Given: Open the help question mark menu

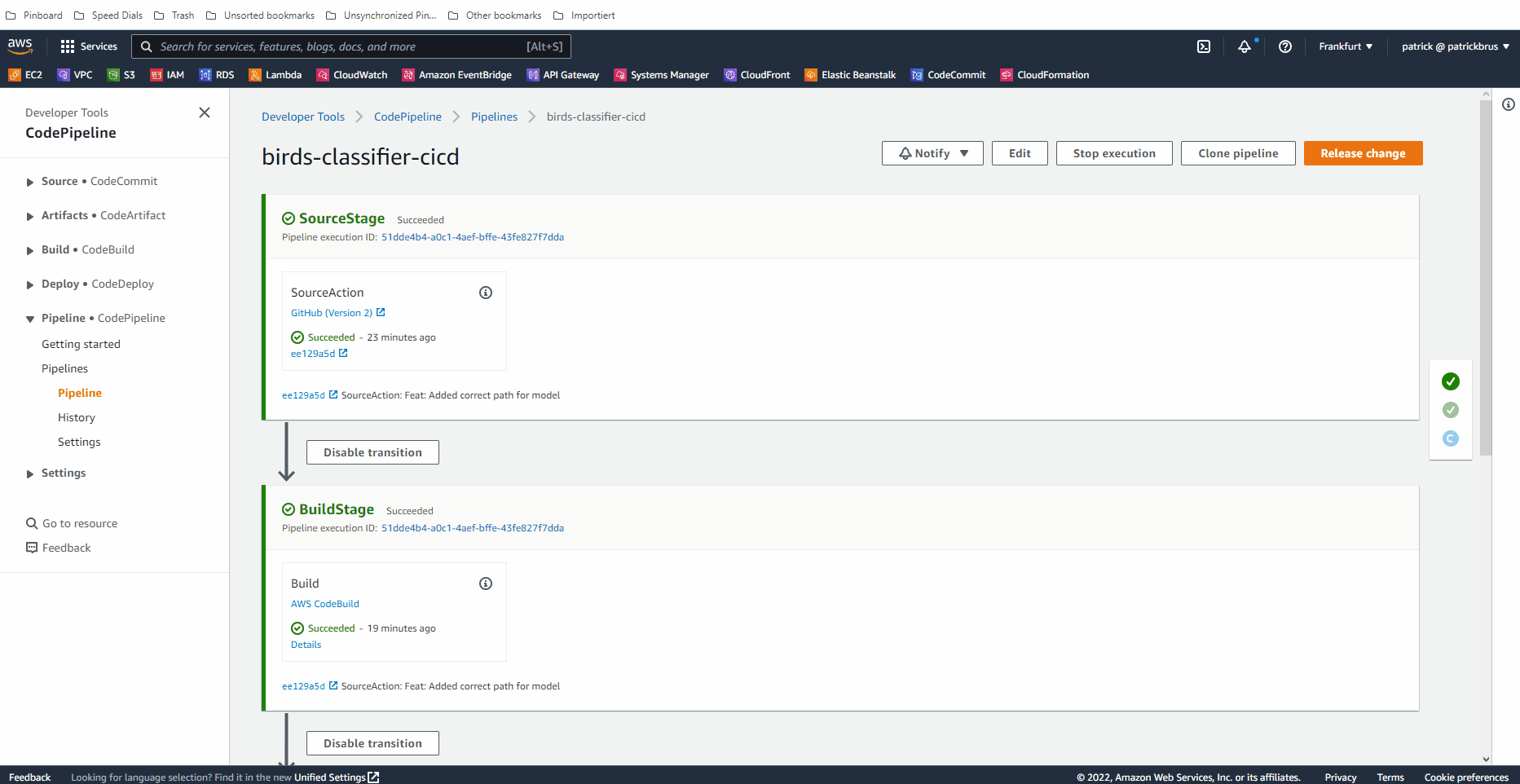Looking at the screenshot, I should click(x=1285, y=46).
